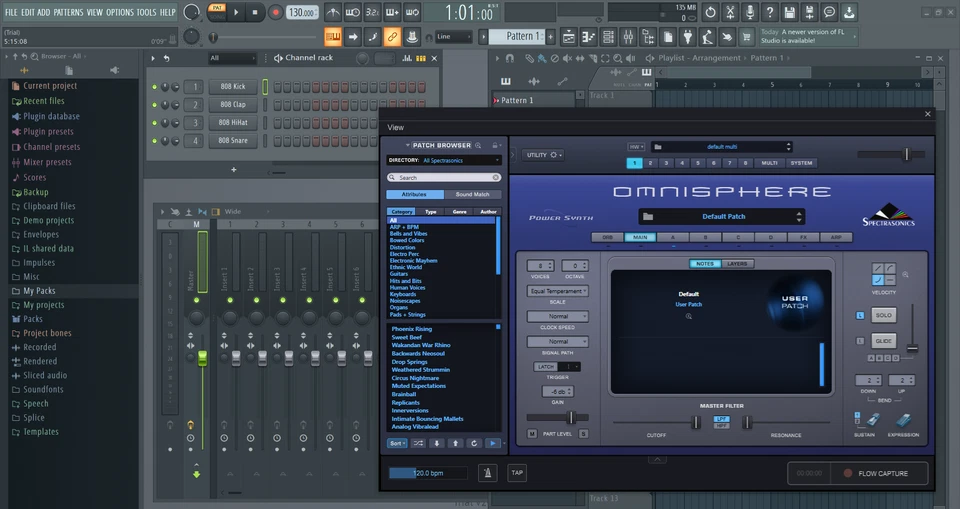Click the Omnisphere refresh patch list button

coord(474,443)
